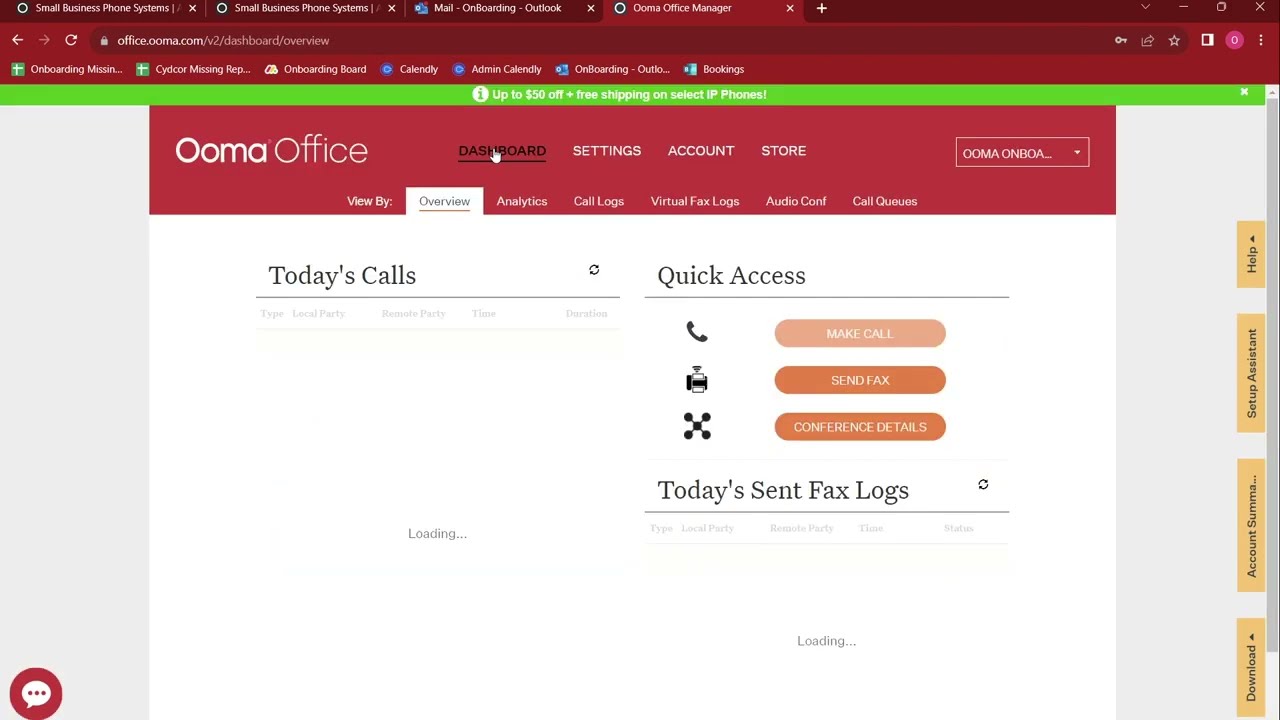Open OnBoarding - Outlo... bookmark
The image size is (1280, 720).
click(x=612, y=69)
